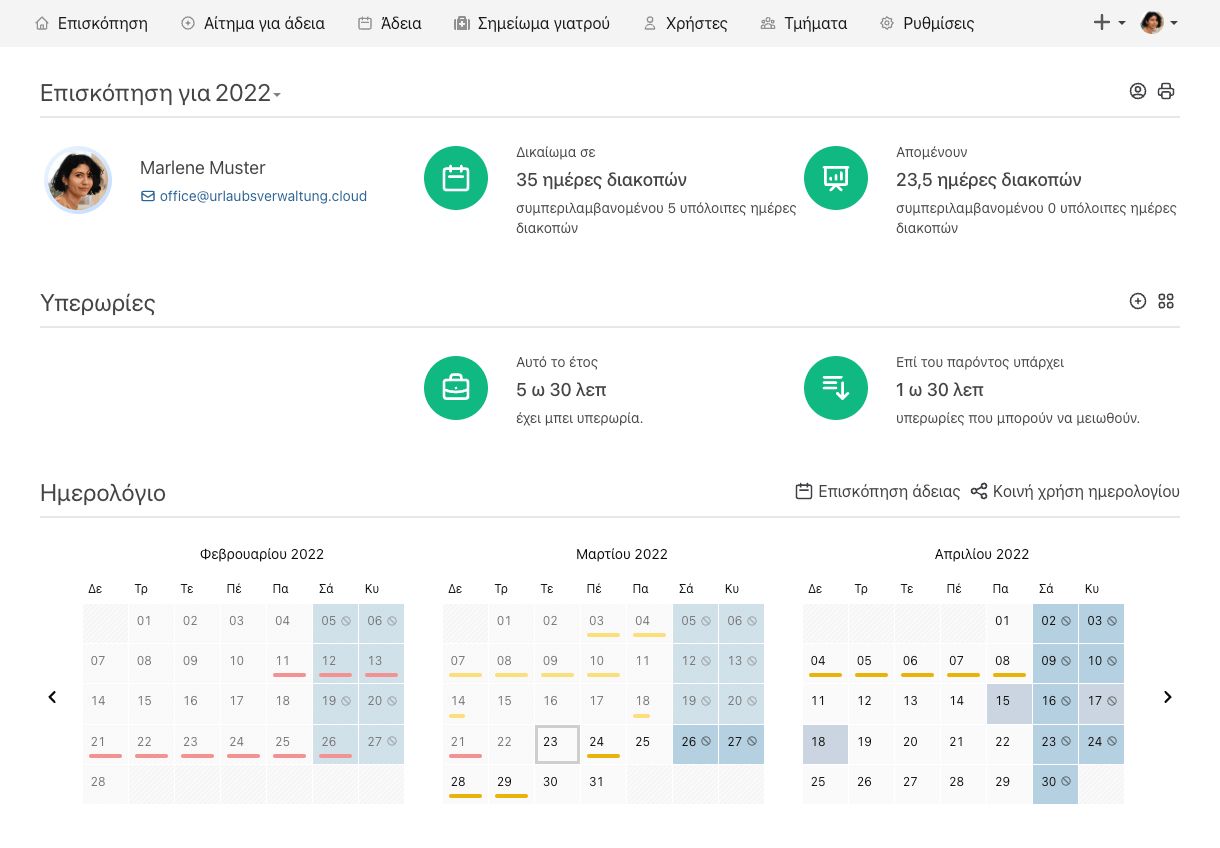This screenshot has height=848, width=1220.
Task: Go to previous months with left arrow
Action: pos(53,697)
